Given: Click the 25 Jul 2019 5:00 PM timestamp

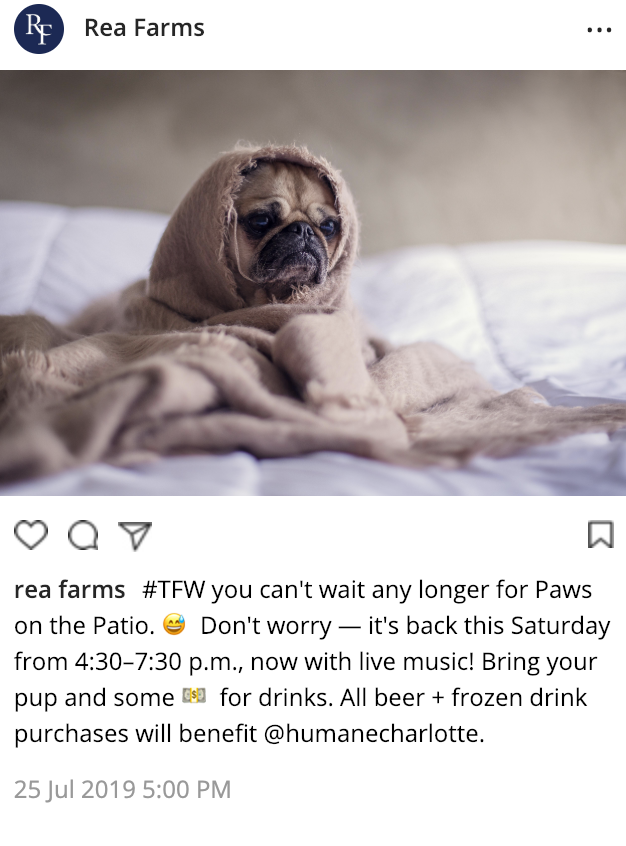Looking at the screenshot, I should pos(123,789).
